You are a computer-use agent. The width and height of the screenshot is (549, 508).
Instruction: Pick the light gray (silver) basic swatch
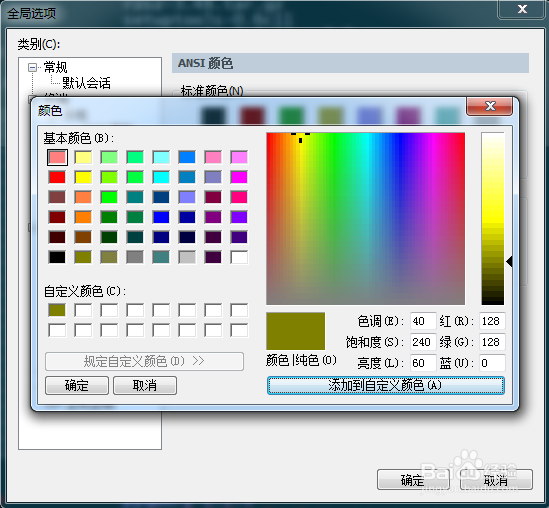[x=187, y=257]
